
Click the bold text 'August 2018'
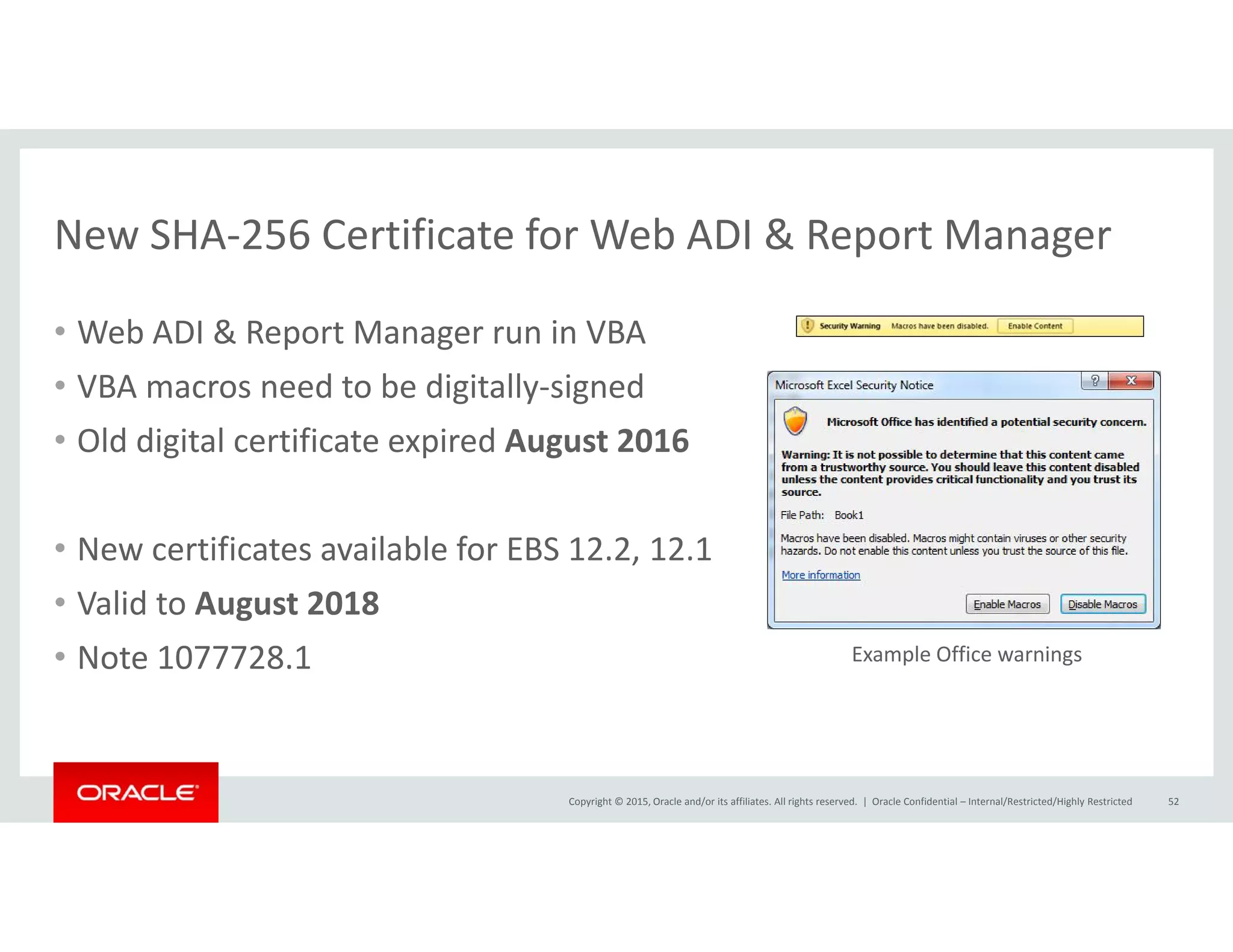pyautogui.click(x=287, y=604)
